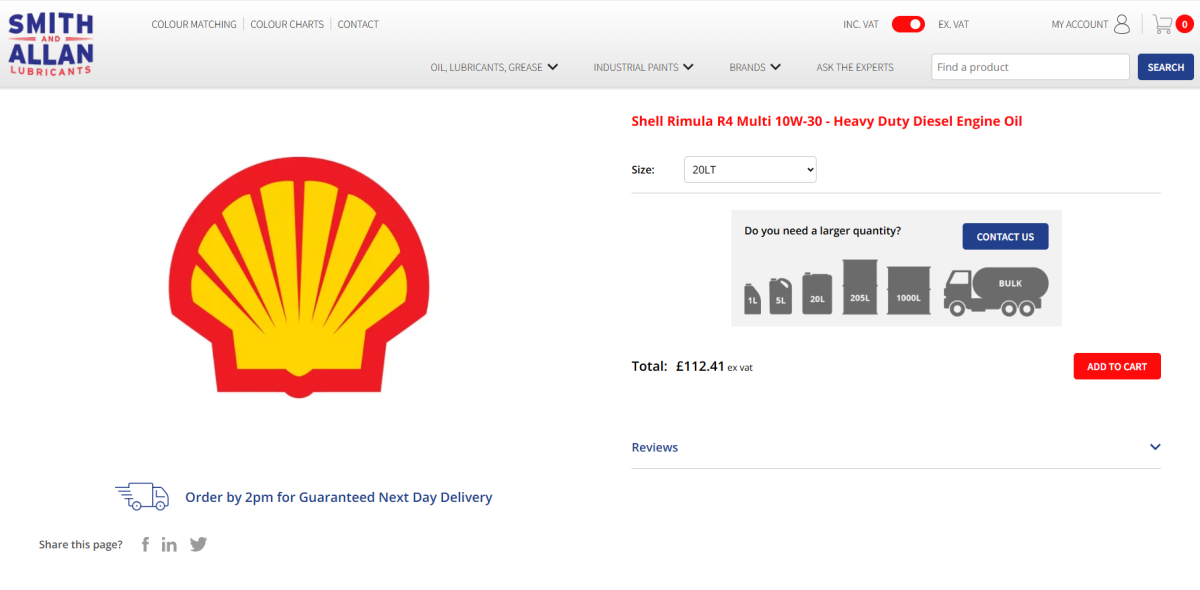1200x590 pixels.
Task: Open My Account user icon
Action: (x=1122, y=24)
